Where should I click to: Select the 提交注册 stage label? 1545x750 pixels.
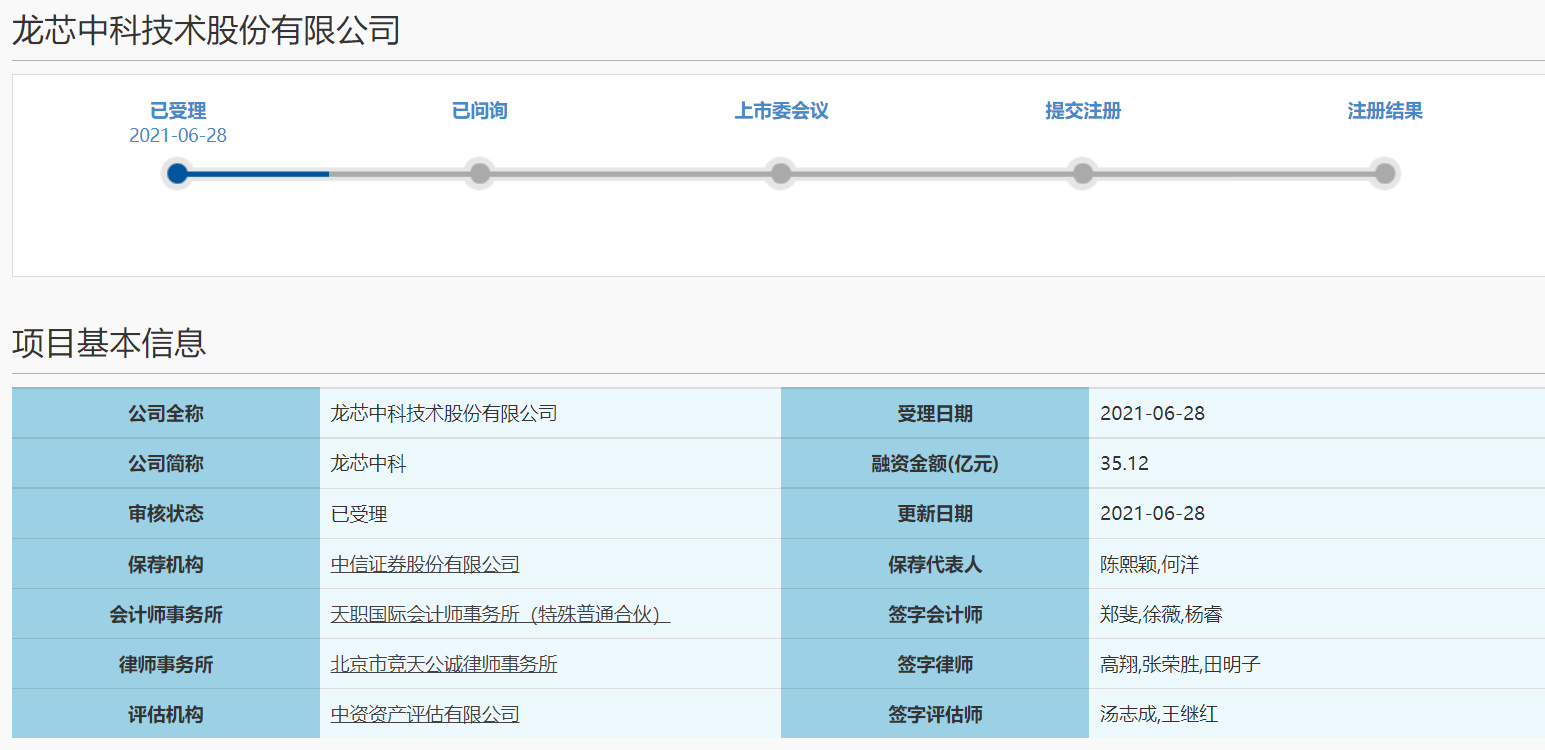(1083, 111)
